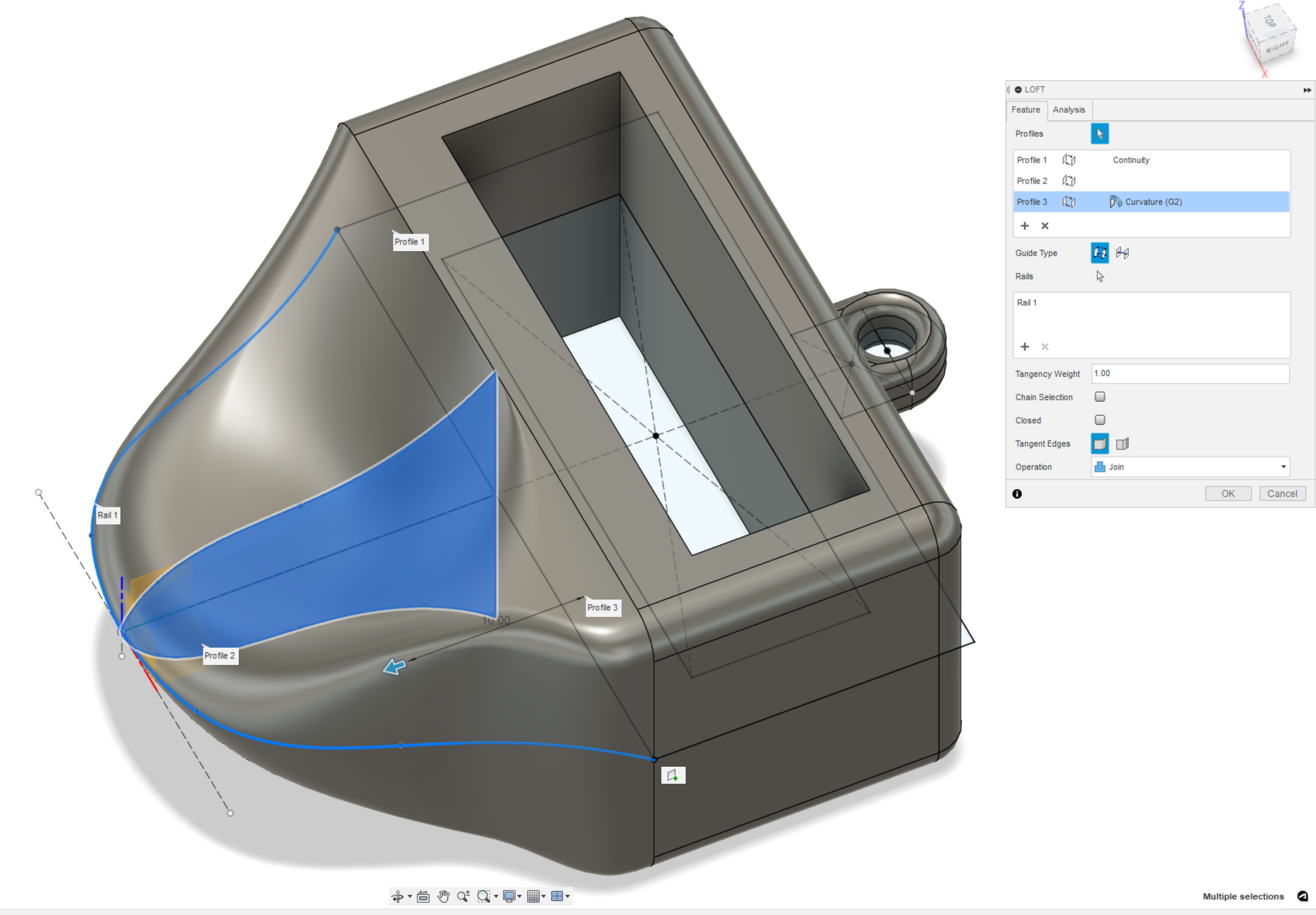Enable the Chain Selection checkbox
The image size is (1316, 915).
click(1100, 397)
